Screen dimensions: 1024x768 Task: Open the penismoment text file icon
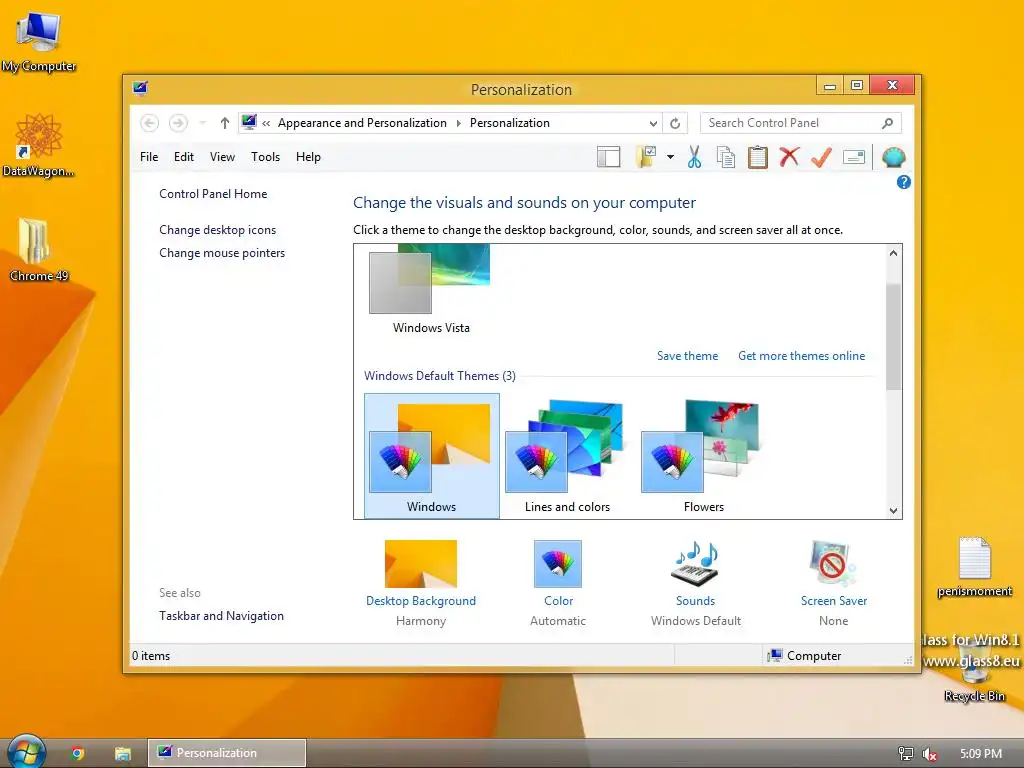[x=974, y=567]
